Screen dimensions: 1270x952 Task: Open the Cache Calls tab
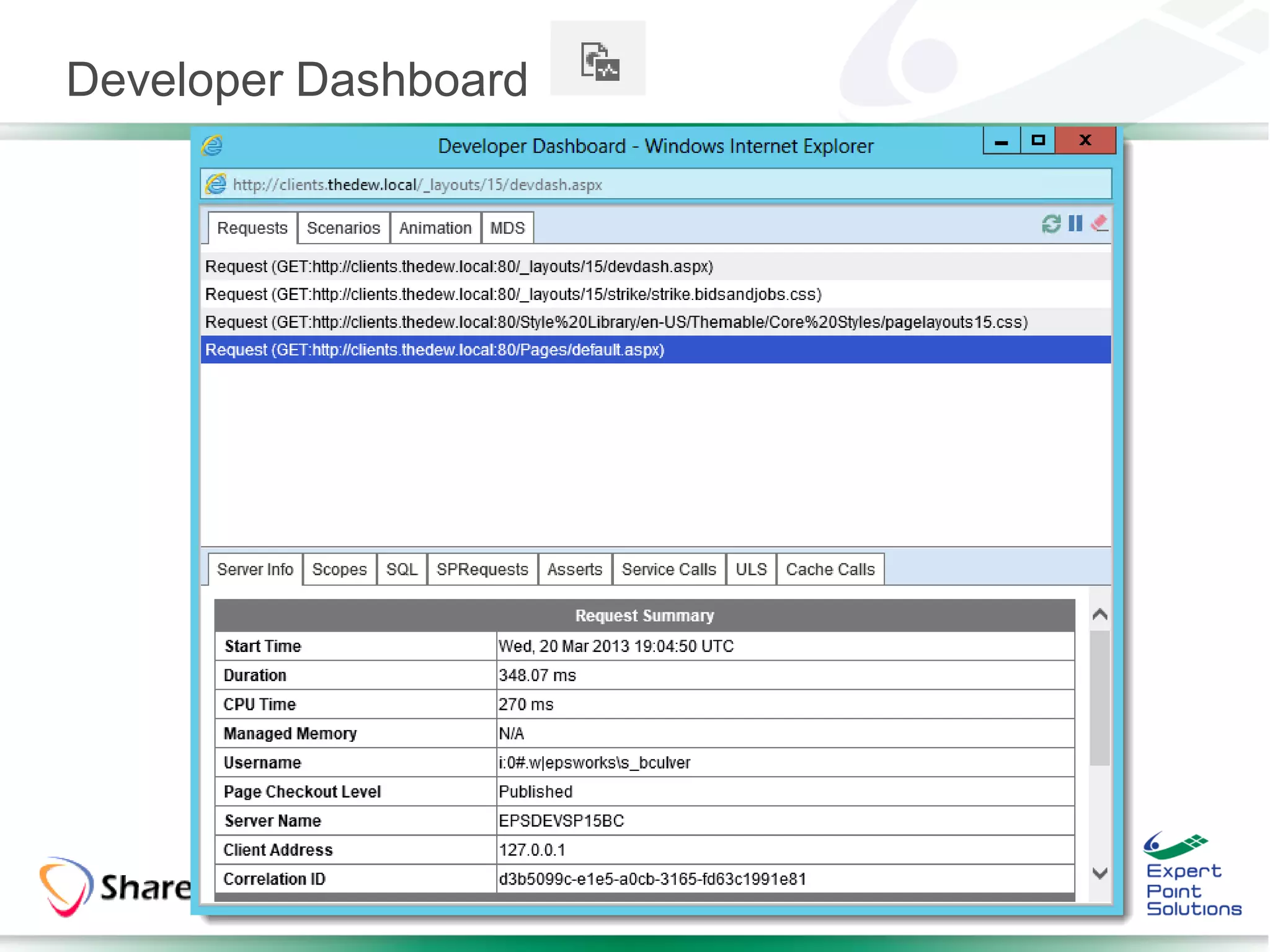pyautogui.click(x=830, y=570)
